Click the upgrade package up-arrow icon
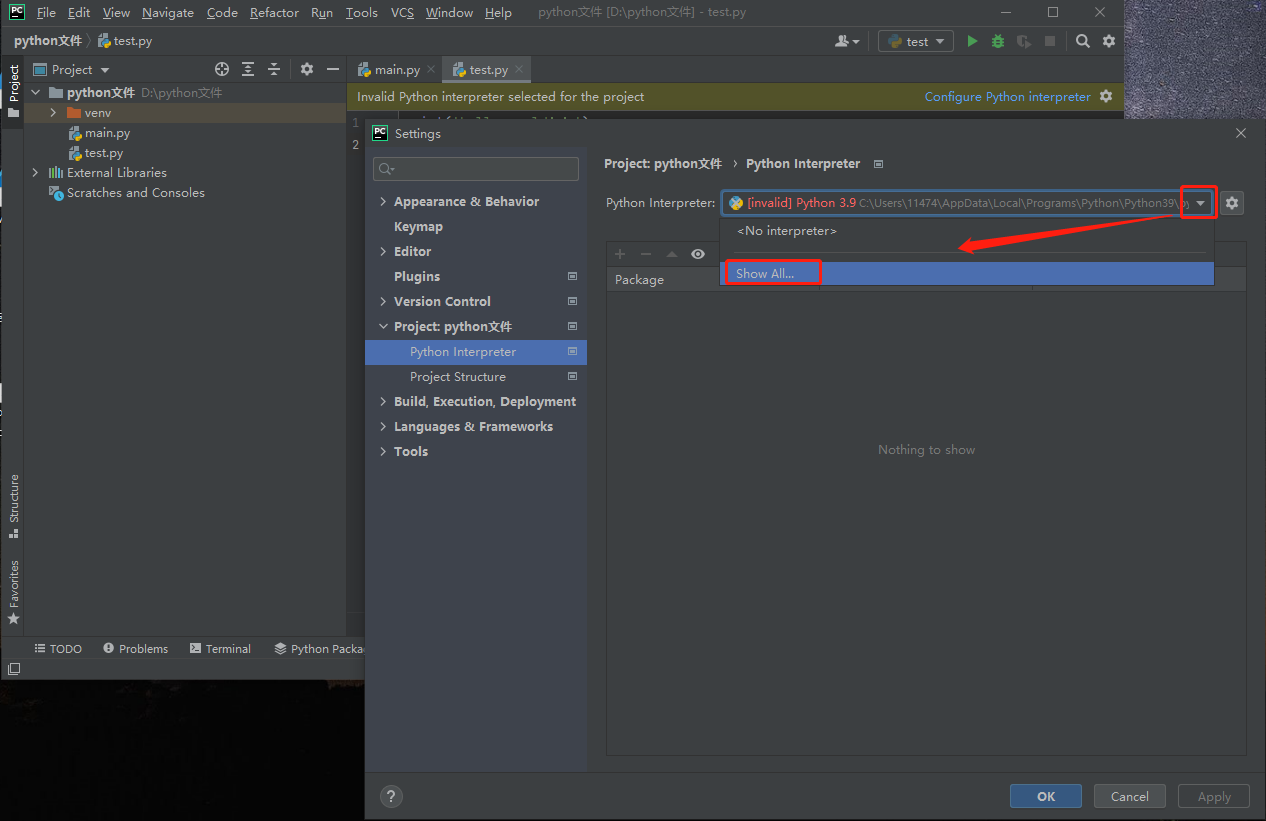The image size is (1266, 821). click(672, 254)
